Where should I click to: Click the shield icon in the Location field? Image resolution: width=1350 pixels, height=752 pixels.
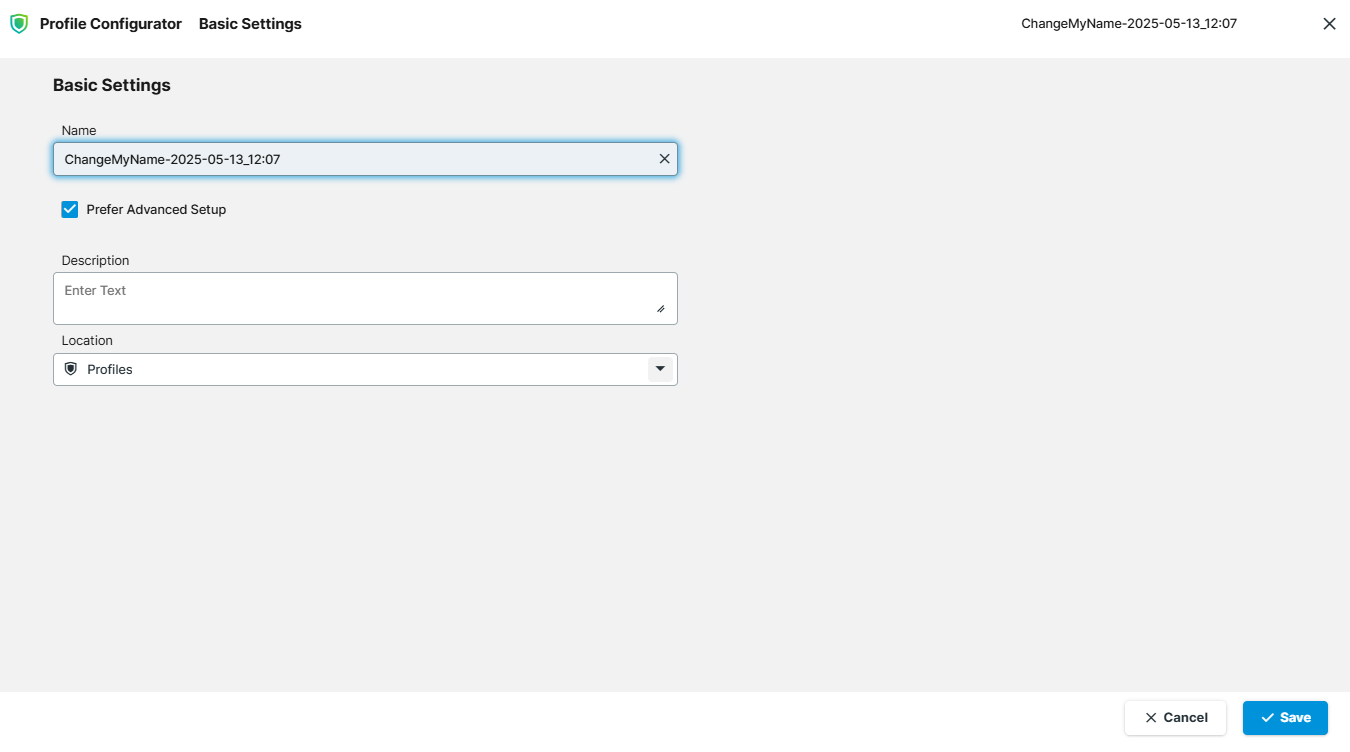(x=71, y=369)
